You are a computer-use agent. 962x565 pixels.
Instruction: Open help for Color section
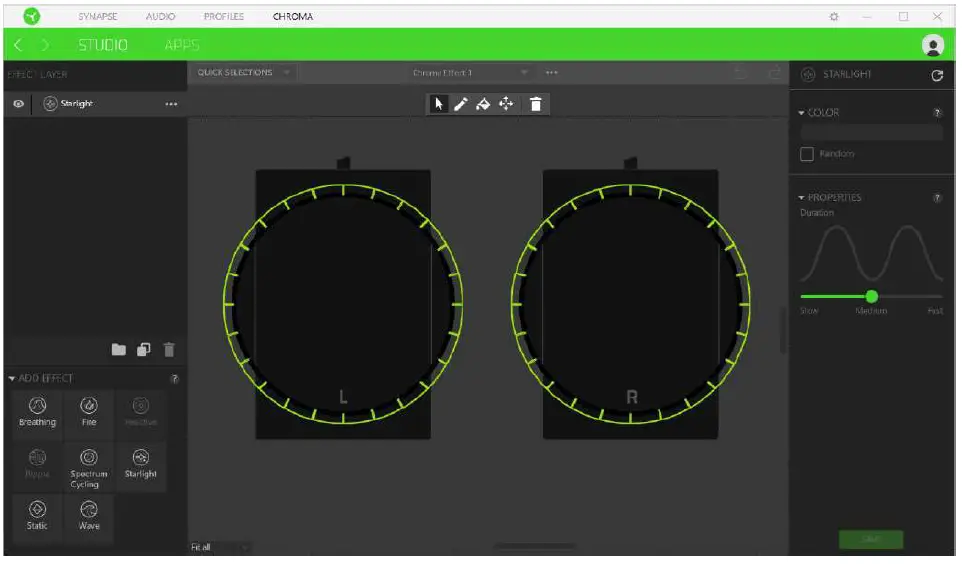(937, 113)
